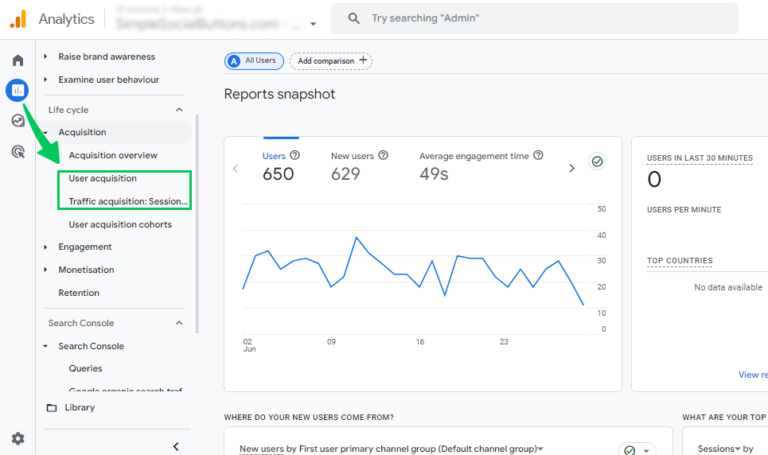Open the Advertising target icon
The height and width of the screenshot is (455, 768).
click(x=17, y=152)
